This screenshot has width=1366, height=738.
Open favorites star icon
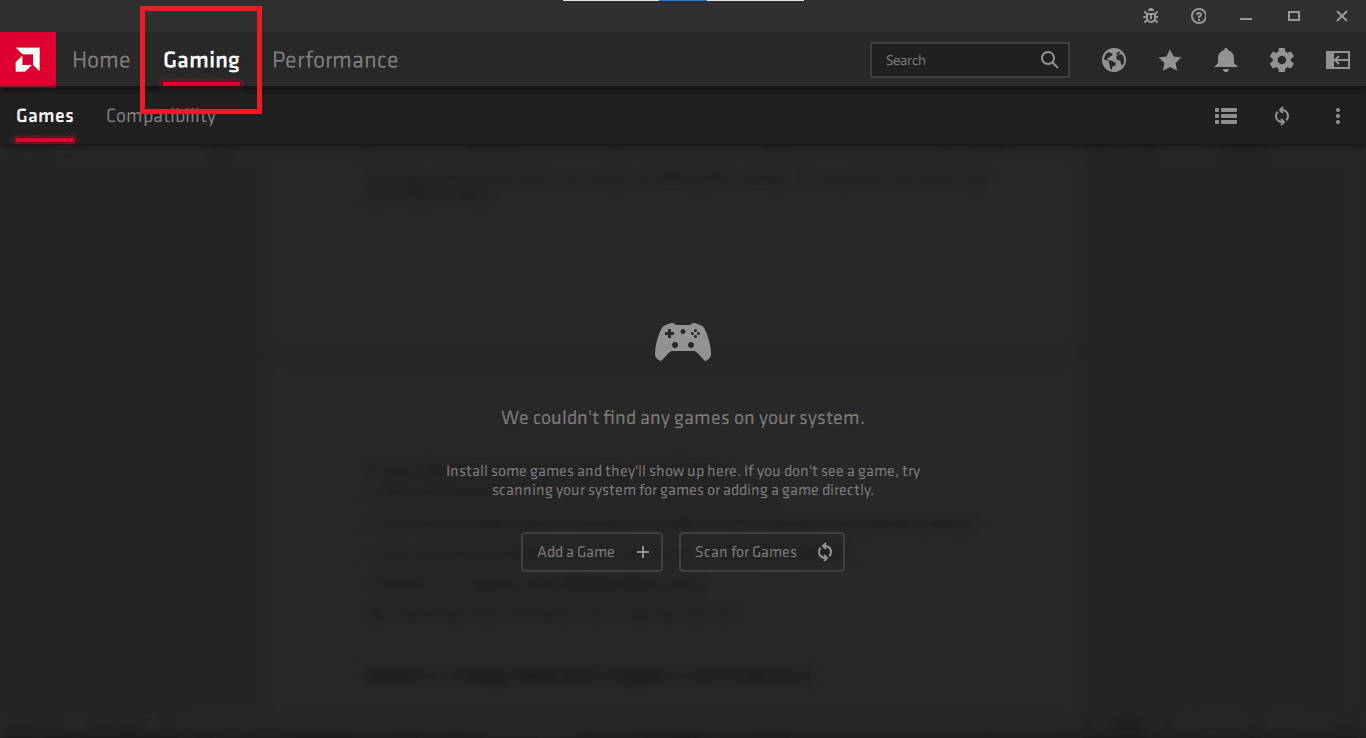(x=1170, y=60)
